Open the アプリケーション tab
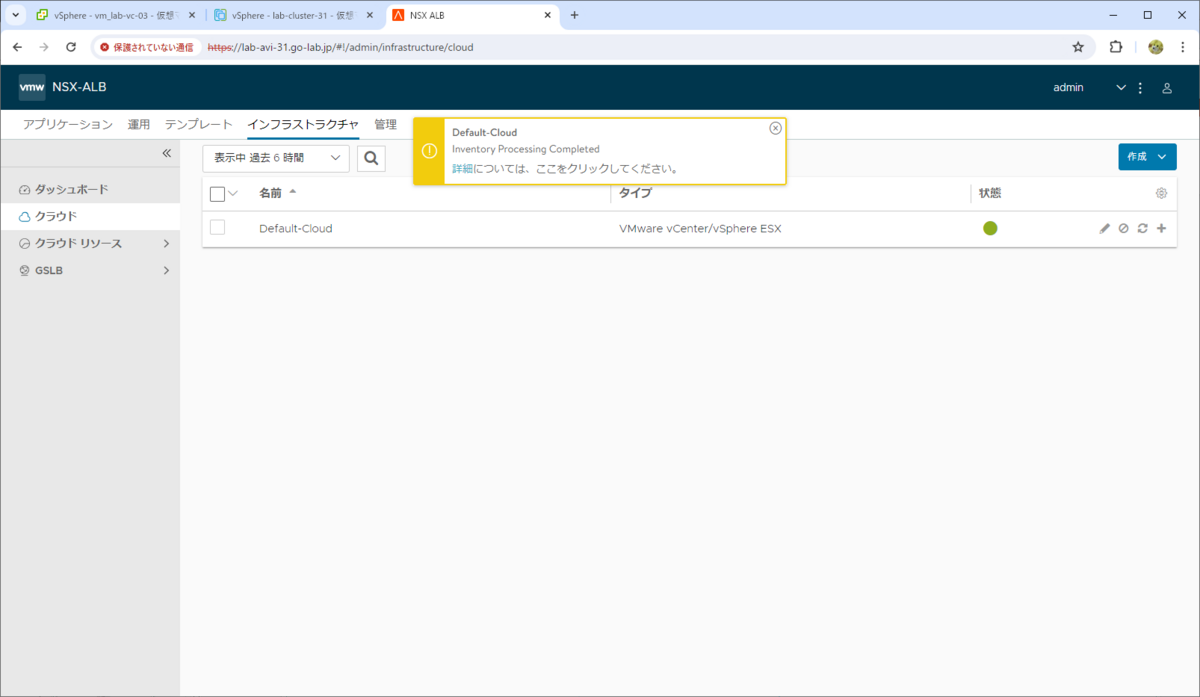The height and width of the screenshot is (697, 1200). click(x=68, y=124)
